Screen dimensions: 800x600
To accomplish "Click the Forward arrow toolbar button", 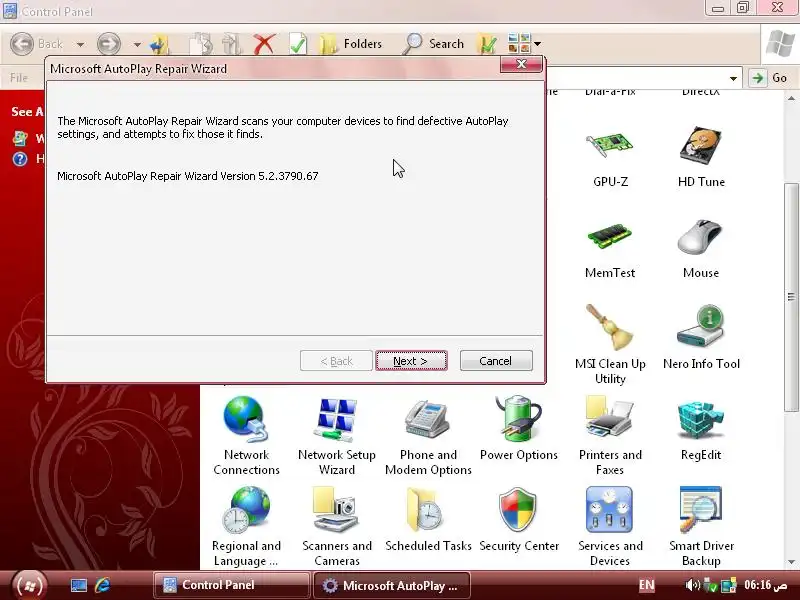I will pos(109,44).
